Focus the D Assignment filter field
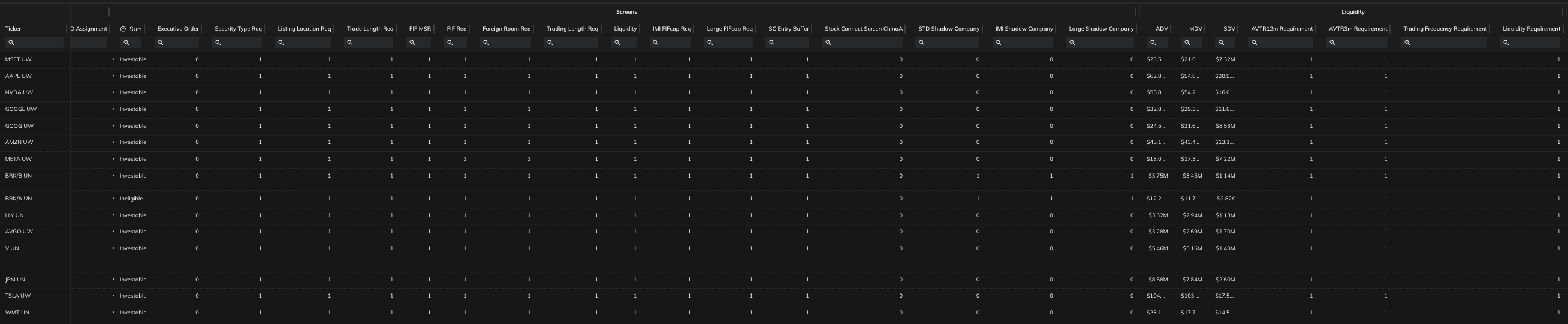The height and width of the screenshot is (324, 1568). tap(89, 43)
